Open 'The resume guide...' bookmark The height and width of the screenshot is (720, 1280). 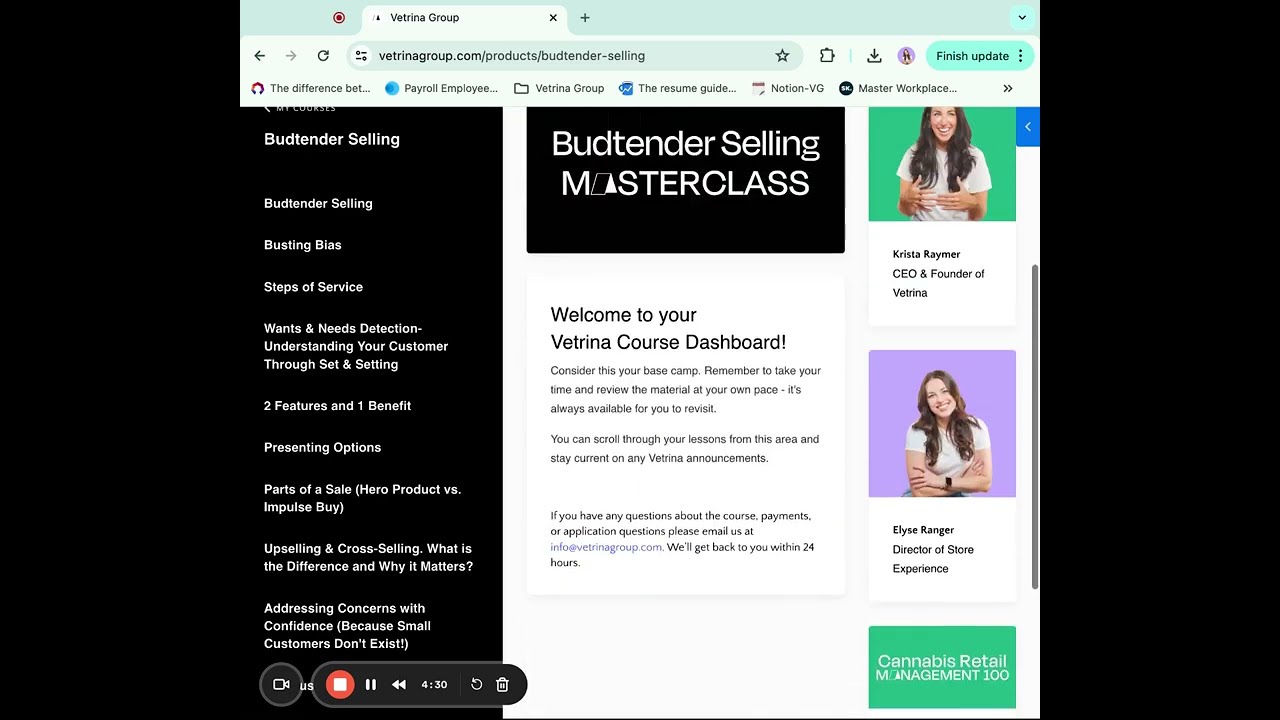pyautogui.click(x=677, y=88)
